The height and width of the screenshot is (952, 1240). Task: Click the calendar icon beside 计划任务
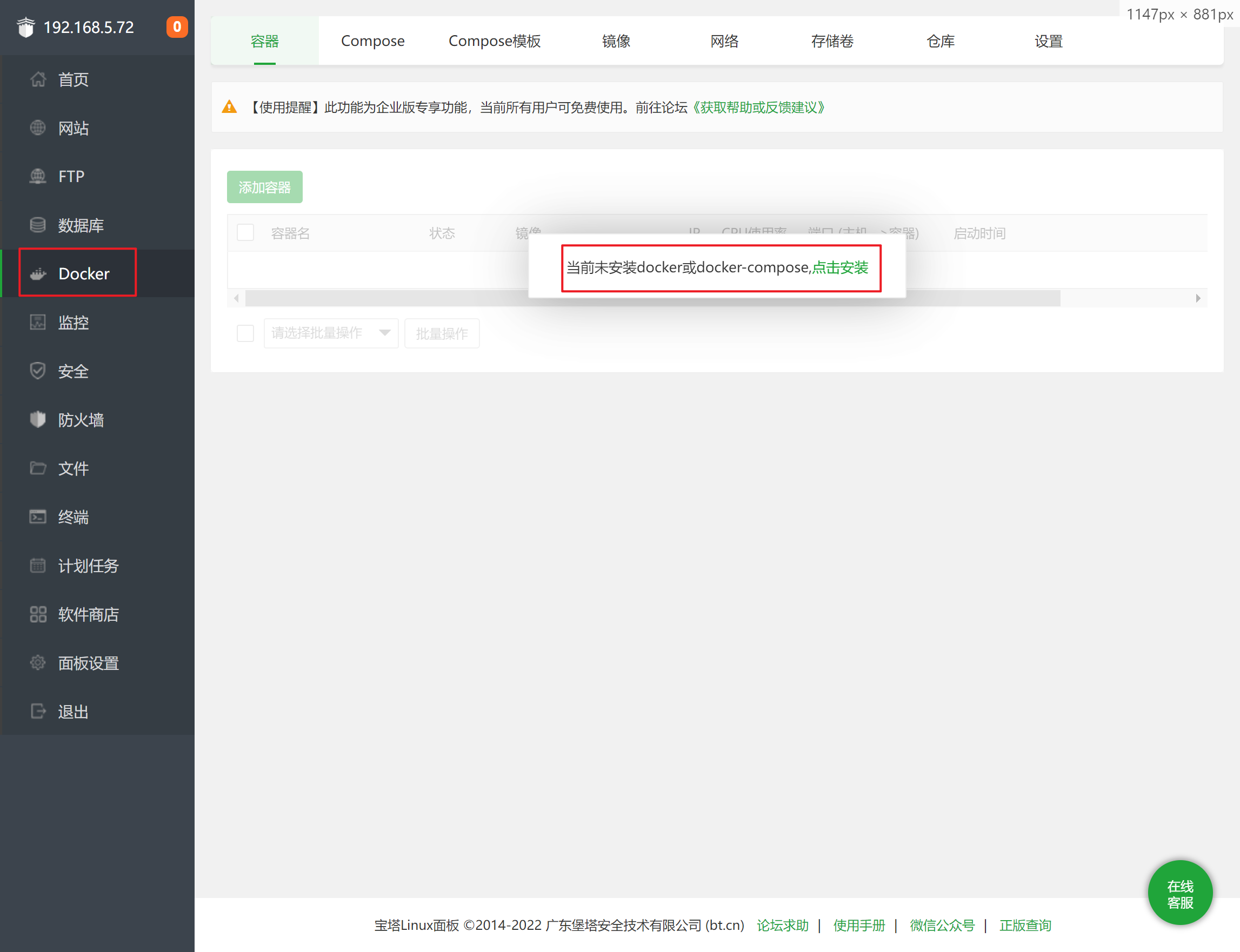(x=38, y=566)
